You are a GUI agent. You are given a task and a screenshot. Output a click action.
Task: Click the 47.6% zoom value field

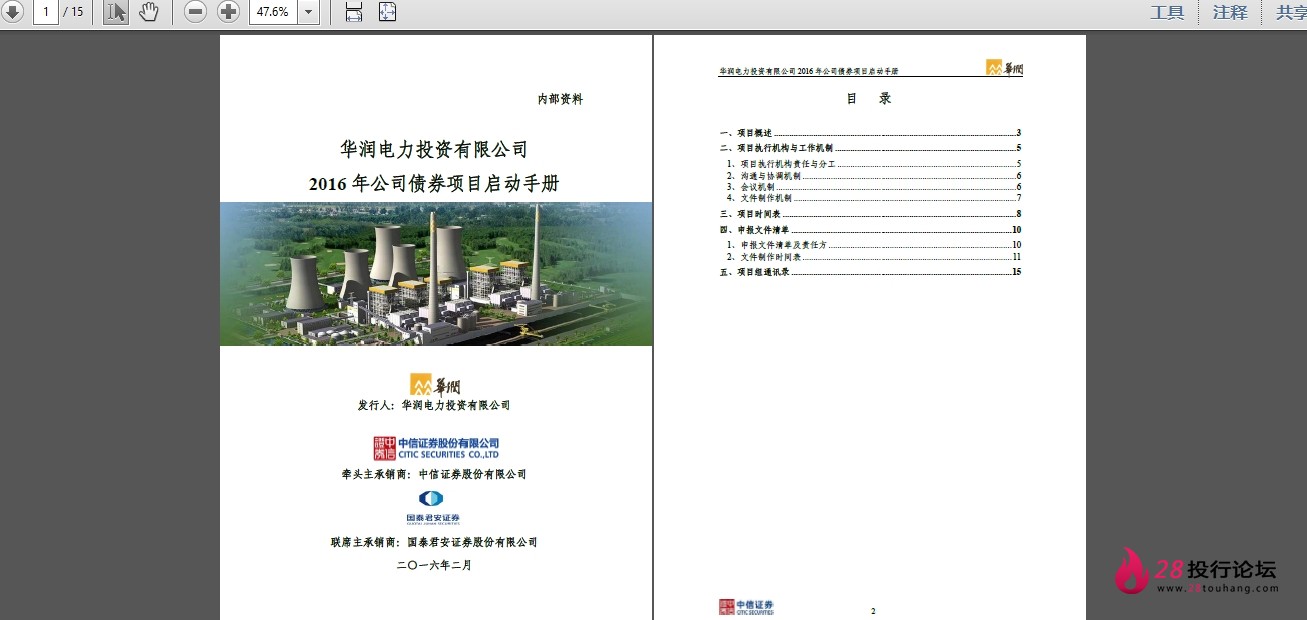(273, 12)
